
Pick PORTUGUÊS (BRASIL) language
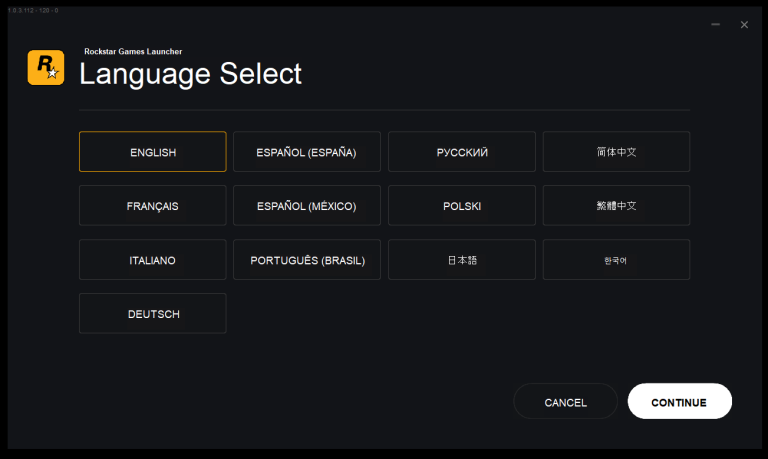[x=307, y=260]
